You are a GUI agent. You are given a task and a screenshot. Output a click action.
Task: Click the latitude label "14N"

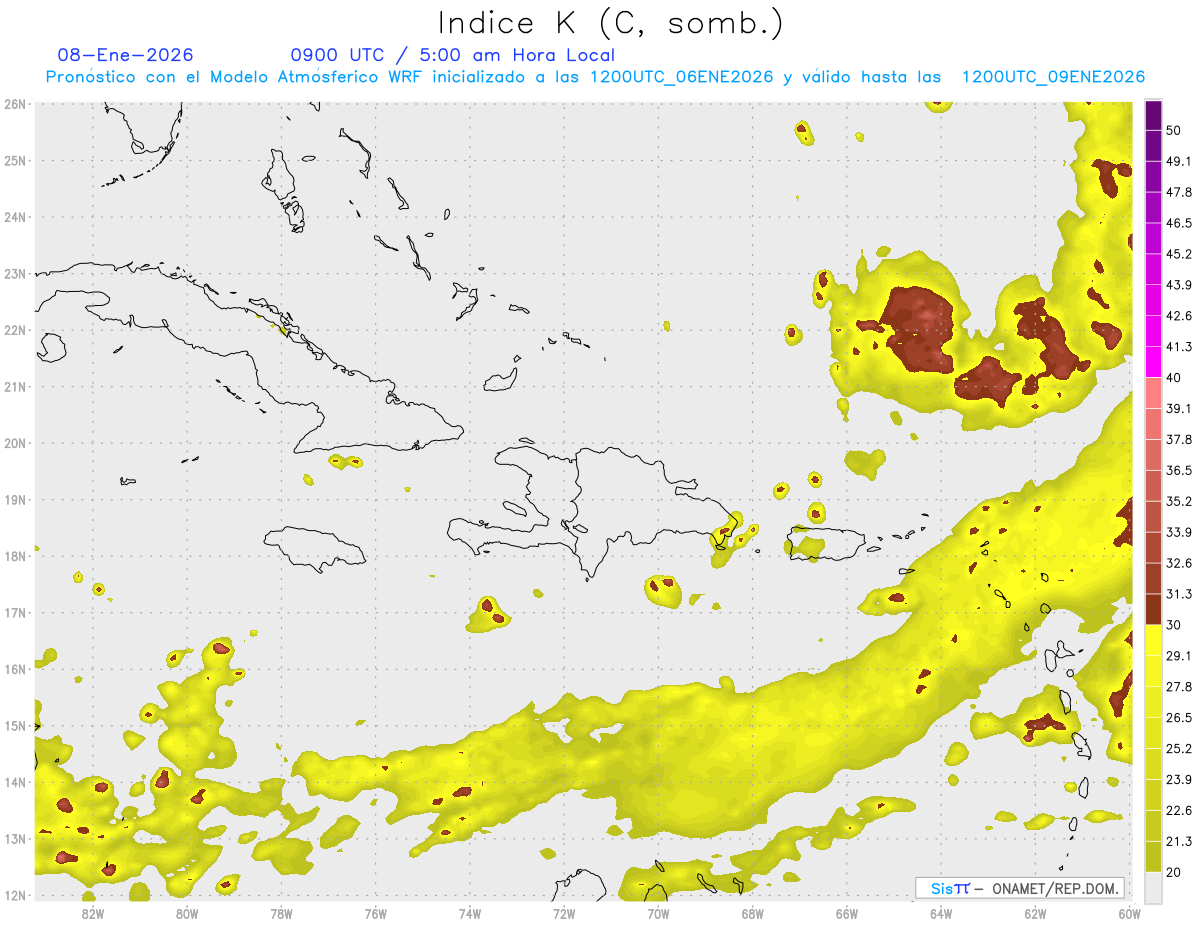[14, 782]
